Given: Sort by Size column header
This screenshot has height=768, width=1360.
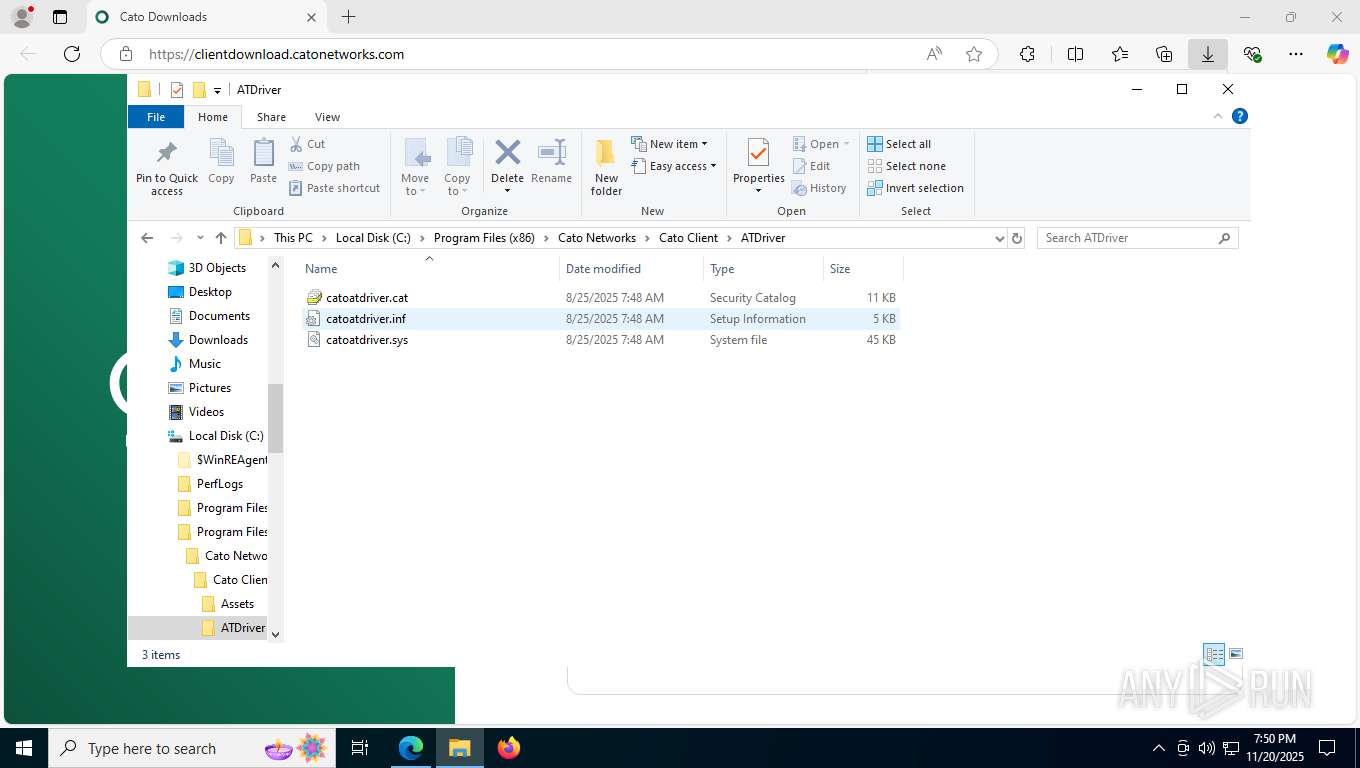Looking at the screenshot, I should click(863, 269).
